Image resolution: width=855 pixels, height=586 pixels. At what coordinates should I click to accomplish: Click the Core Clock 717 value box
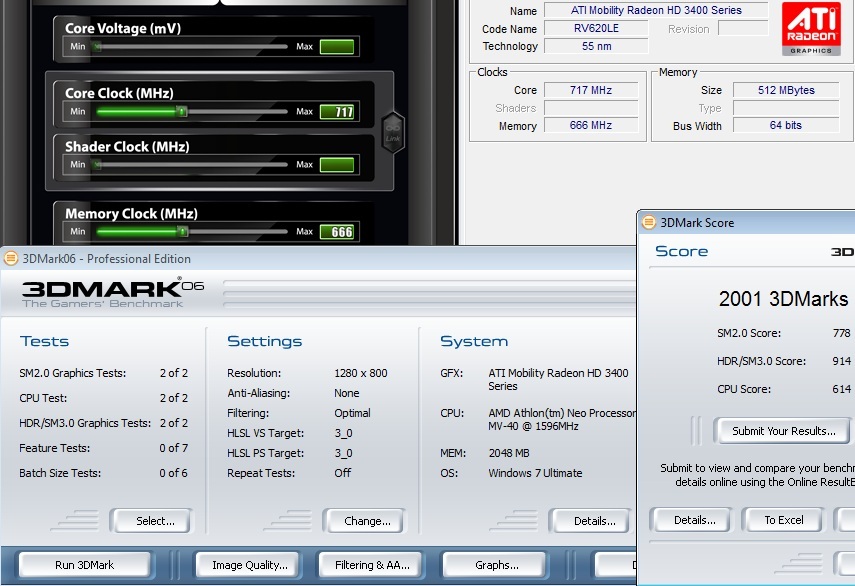click(x=337, y=112)
